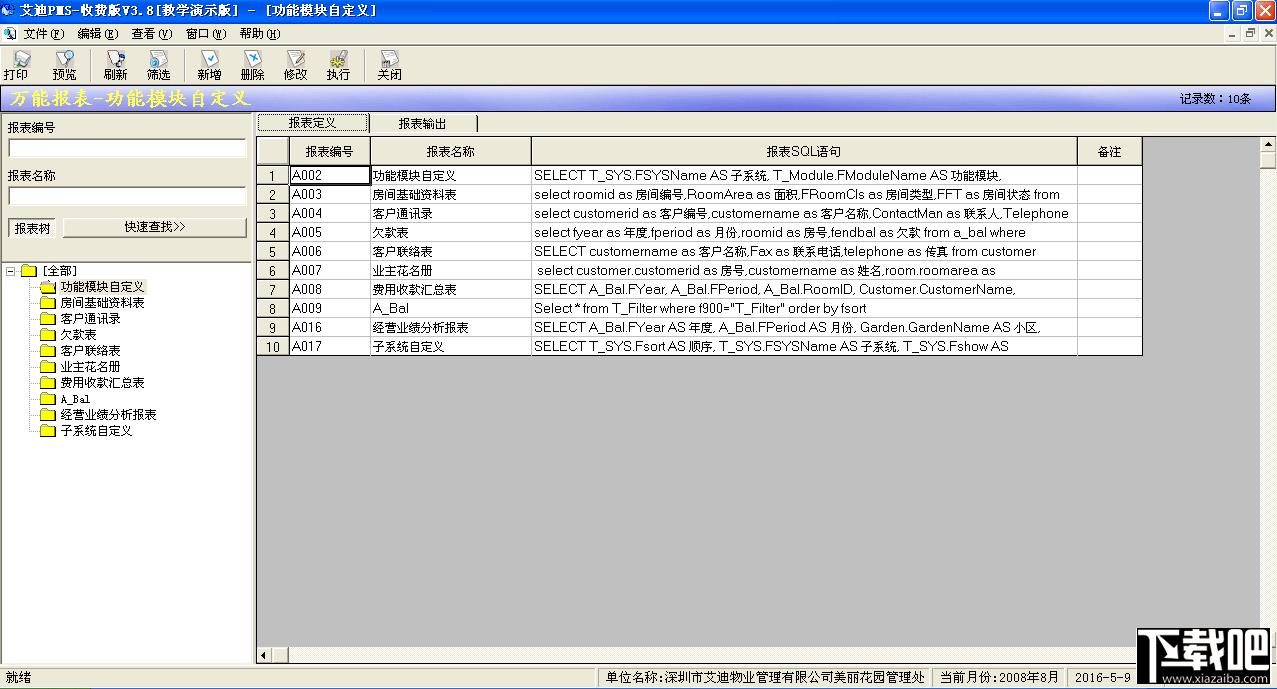Image resolution: width=1277 pixels, height=689 pixels.
Task: Click the 报表名称 column header
Action: (x=450, y=152)
